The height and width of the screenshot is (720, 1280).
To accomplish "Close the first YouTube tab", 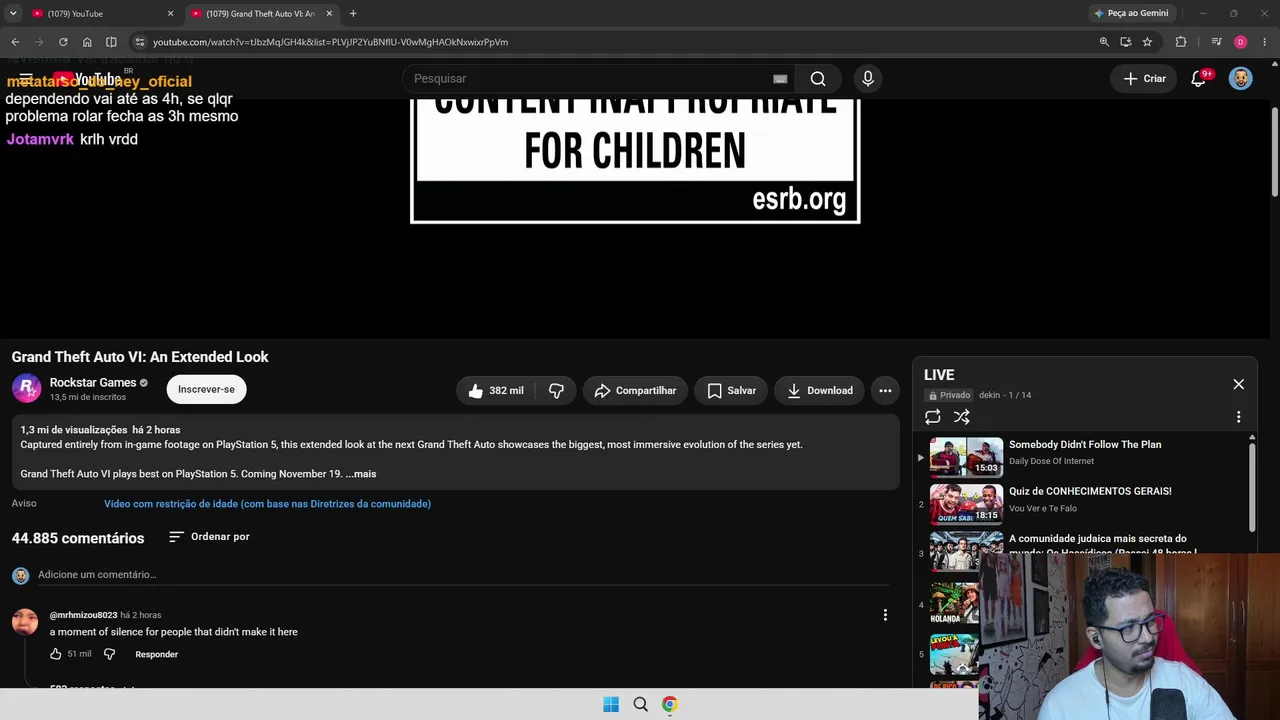I will tap(170, 14).
